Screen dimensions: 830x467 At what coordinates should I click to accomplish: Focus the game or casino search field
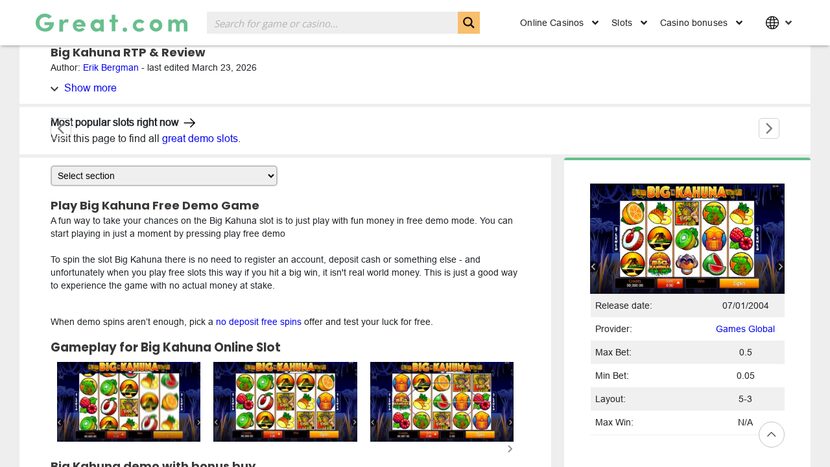tap(332, 23)
